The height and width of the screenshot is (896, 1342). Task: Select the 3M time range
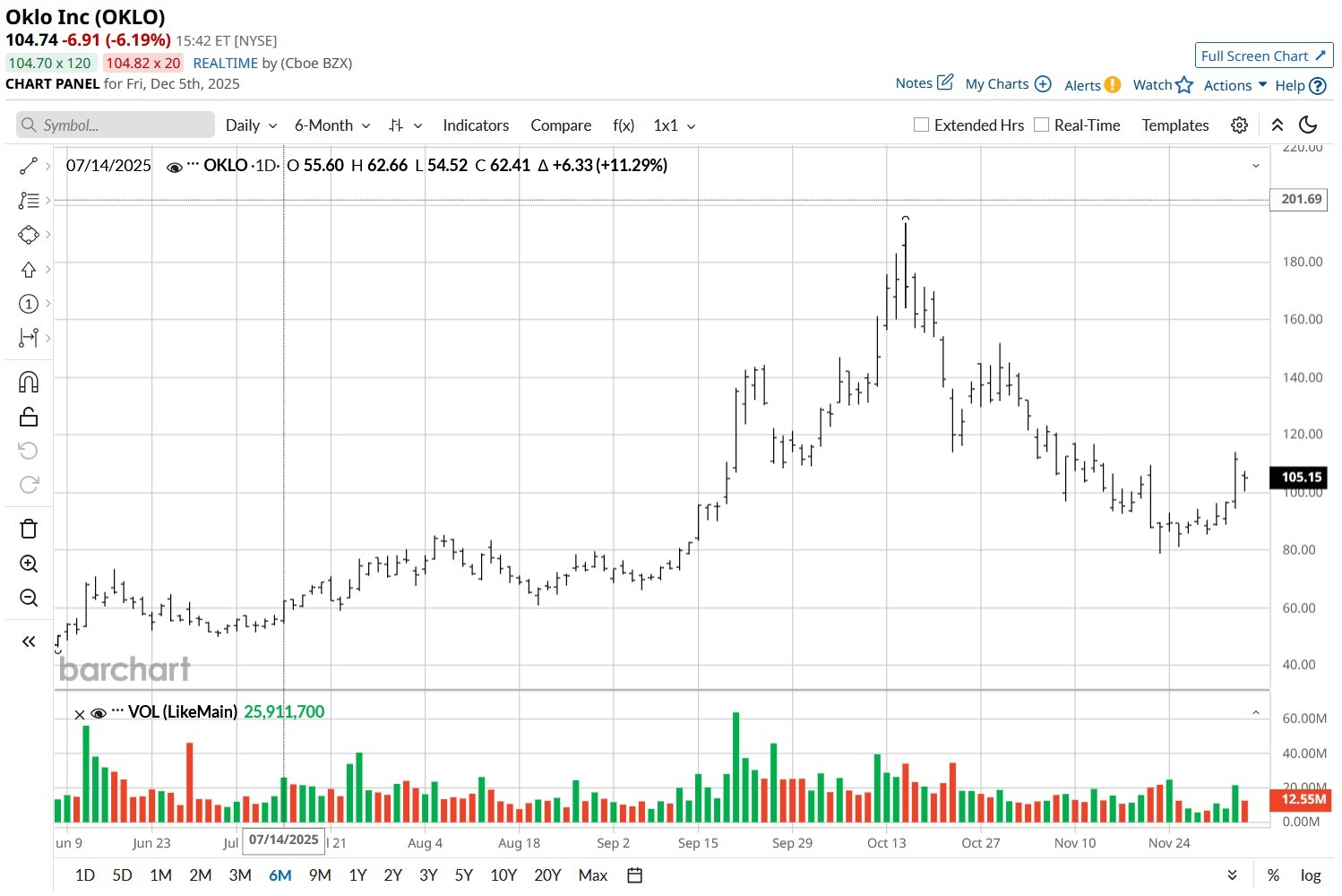240,875
